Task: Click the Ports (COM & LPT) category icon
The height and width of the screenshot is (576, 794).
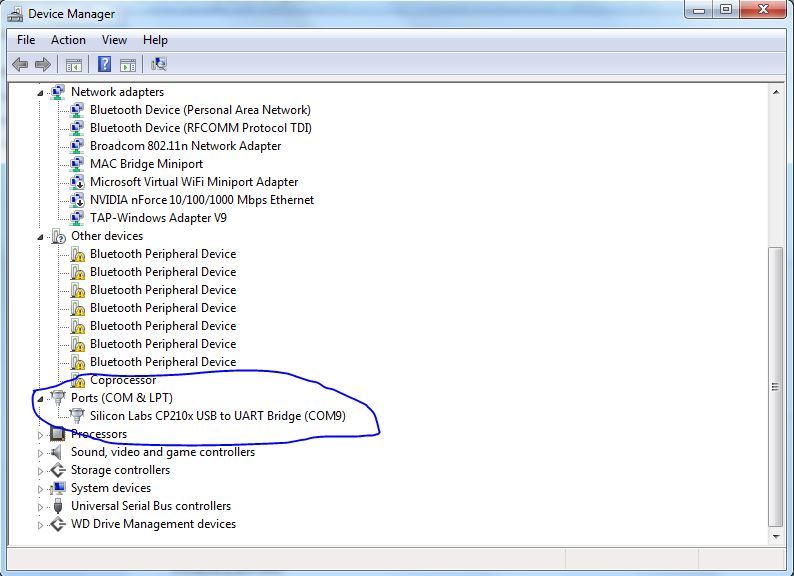Action: pos(58,398)
